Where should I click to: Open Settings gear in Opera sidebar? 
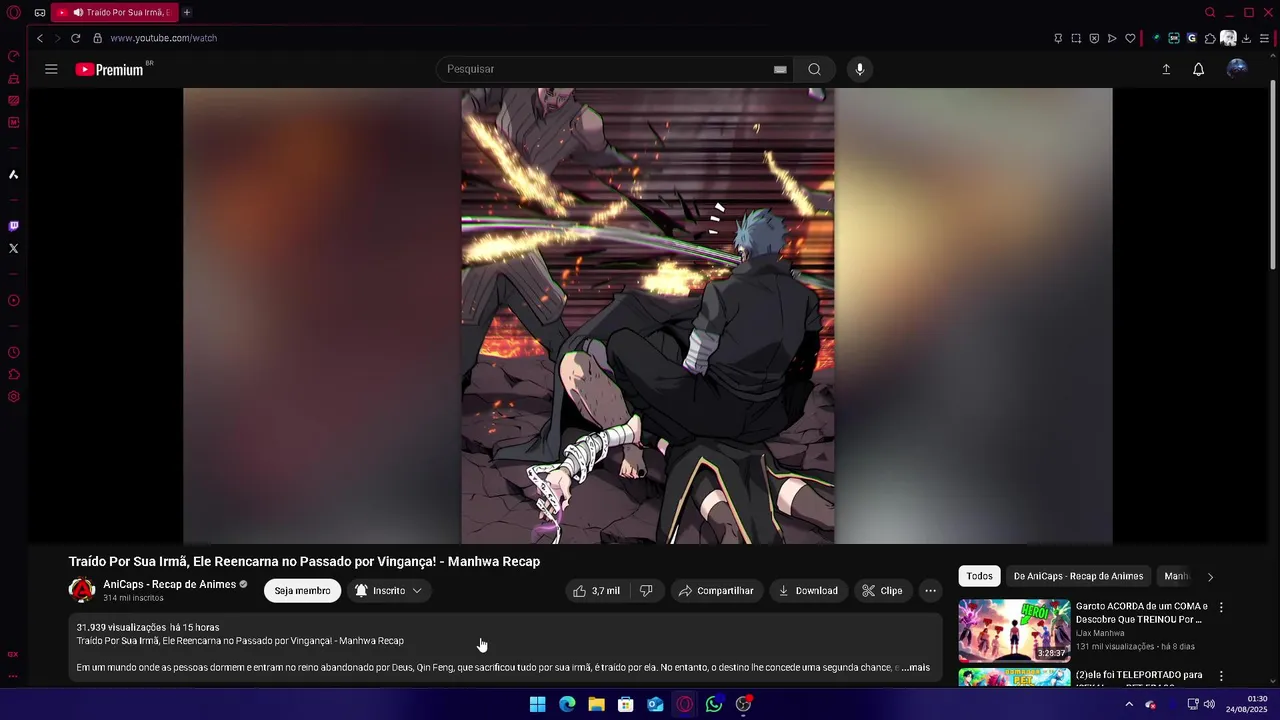(13, 397)
